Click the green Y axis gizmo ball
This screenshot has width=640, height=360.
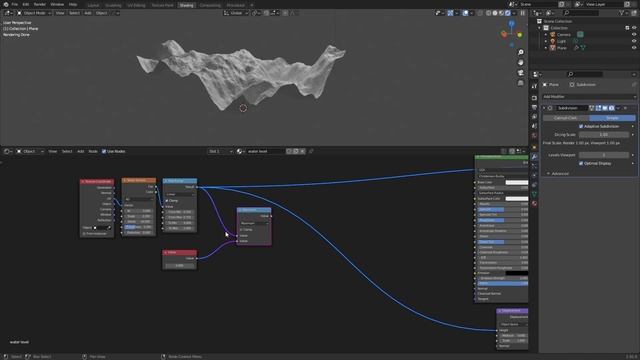520,35
